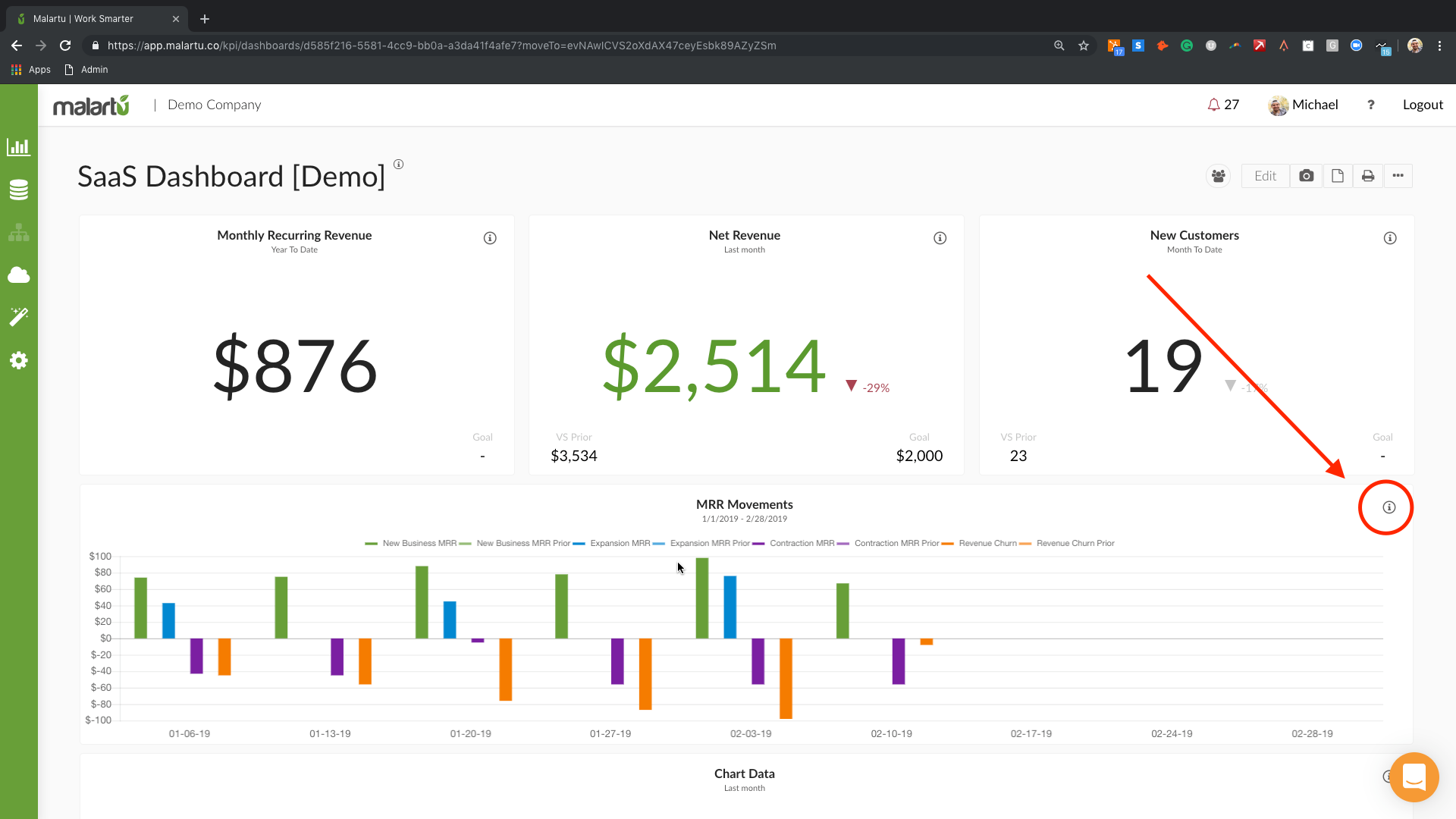
Task: Toggle Contraction MRR Prior legend item
Action: [x=888, y=543]
